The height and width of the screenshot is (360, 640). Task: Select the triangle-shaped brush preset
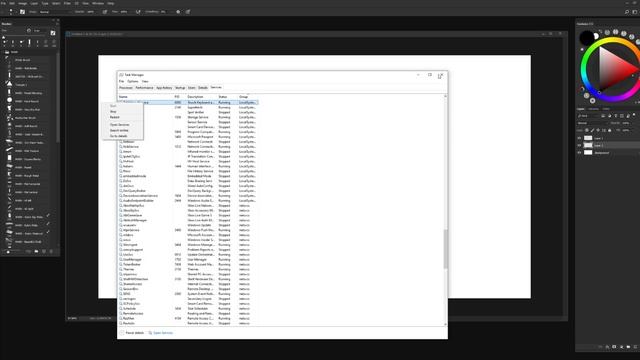click(27, 84)
